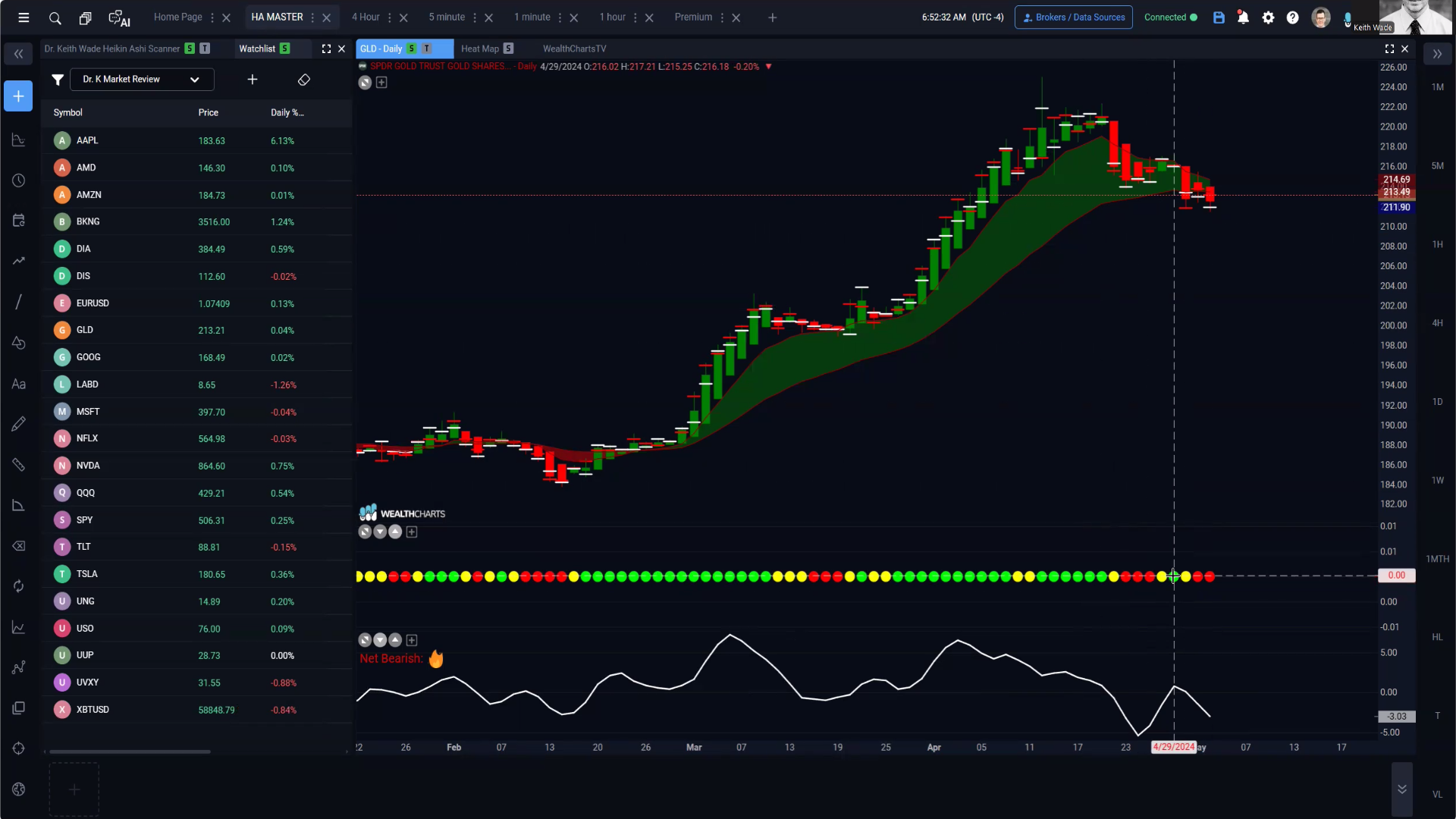Screen dimensions: 1456x819
Task: Select the pencil freehand drawing tool
Action: [x=18, y=424]
